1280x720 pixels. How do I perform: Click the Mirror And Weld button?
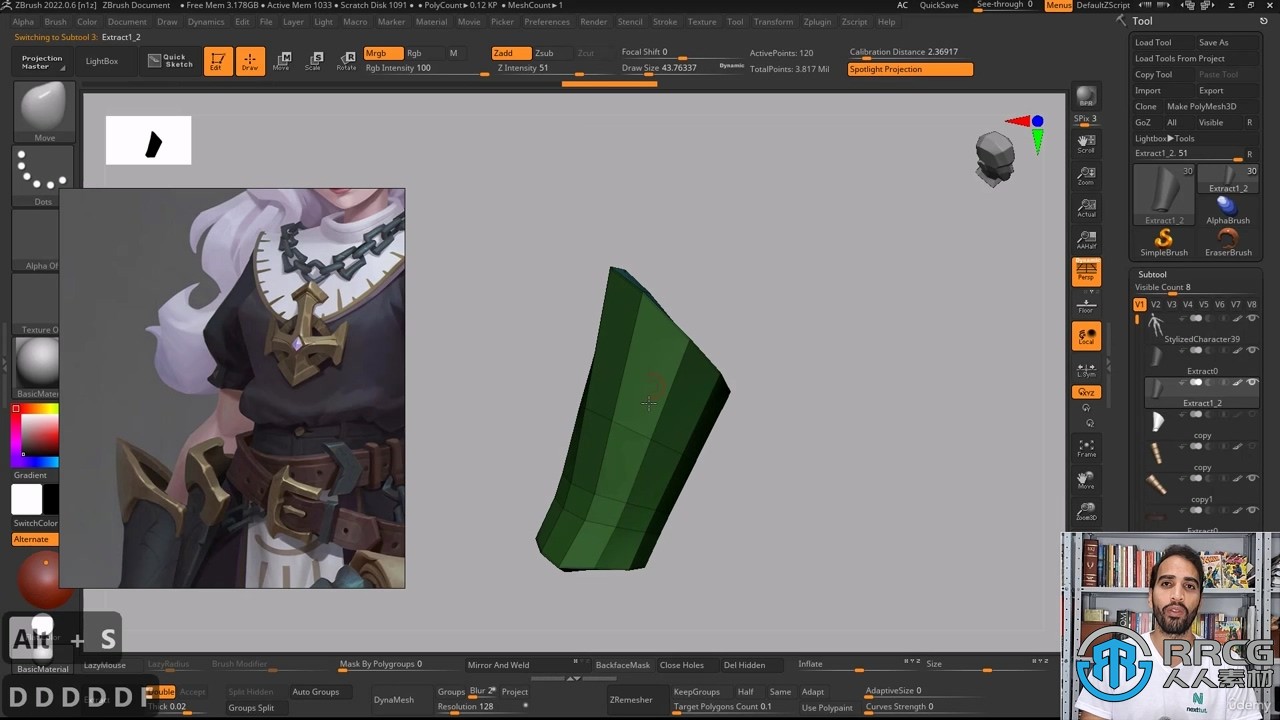(x=499, y=665)
